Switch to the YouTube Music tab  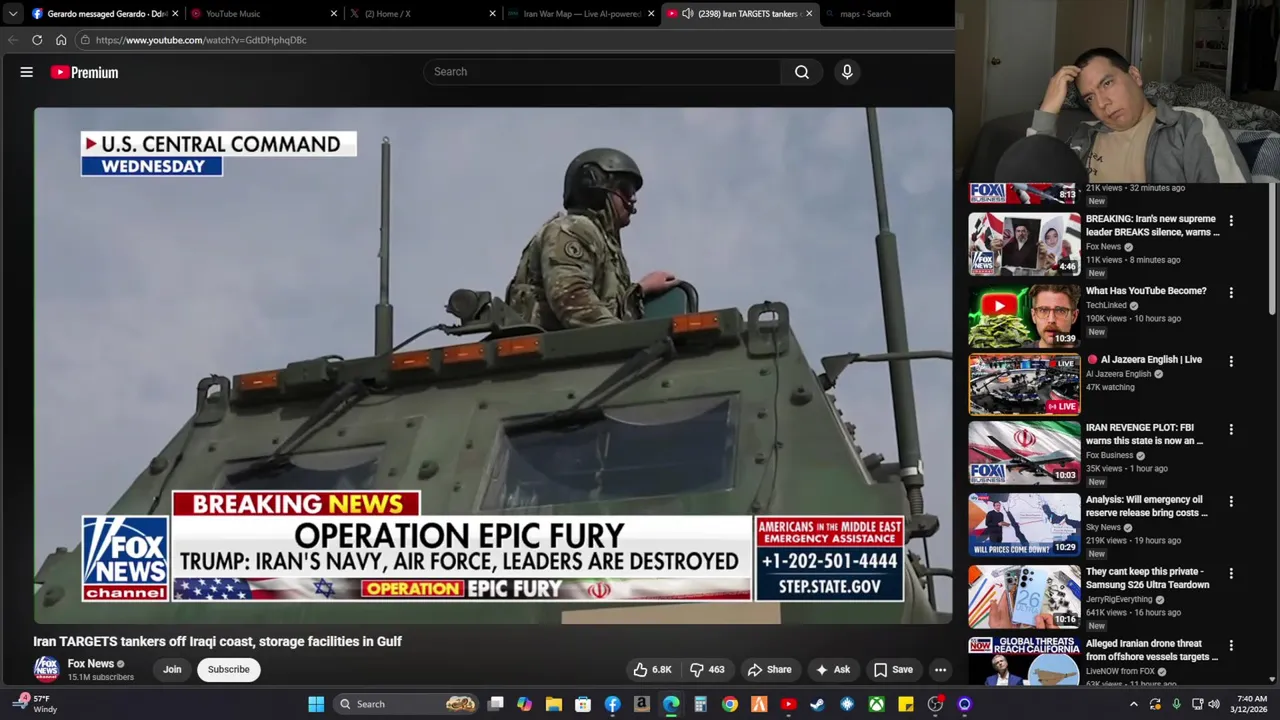coord(262,14)
